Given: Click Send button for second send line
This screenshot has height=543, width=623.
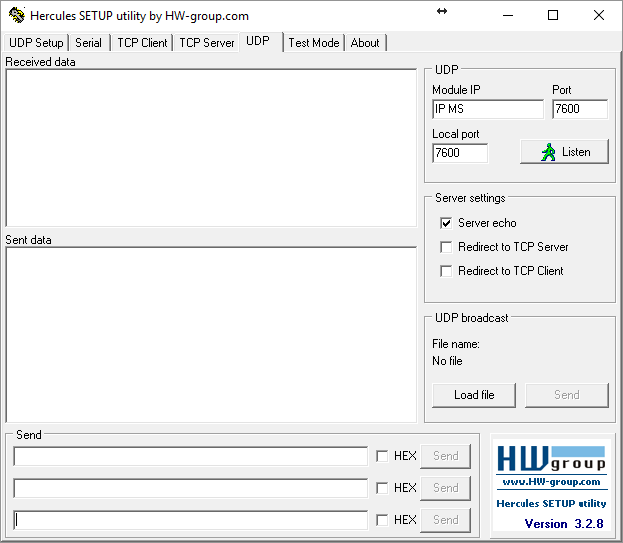Looking at the screenshot, I should tap(445, 488).
